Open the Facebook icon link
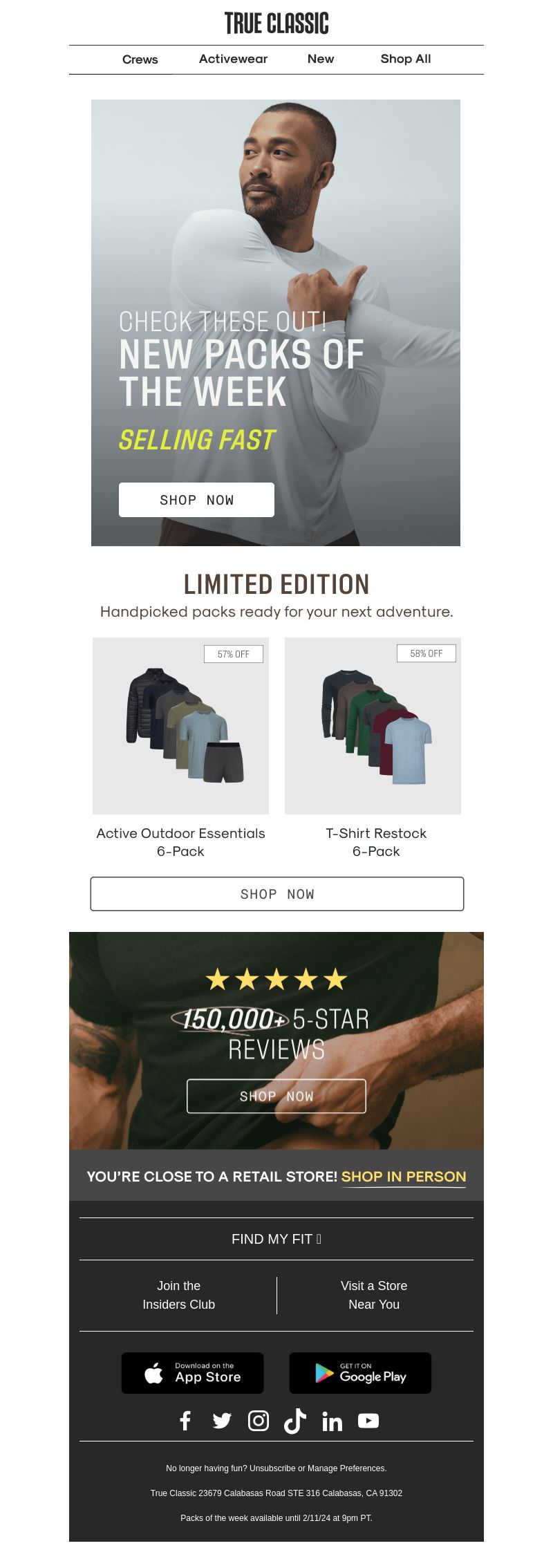The height and width of the screenshot is (1568, 553). pos(185,1421)
